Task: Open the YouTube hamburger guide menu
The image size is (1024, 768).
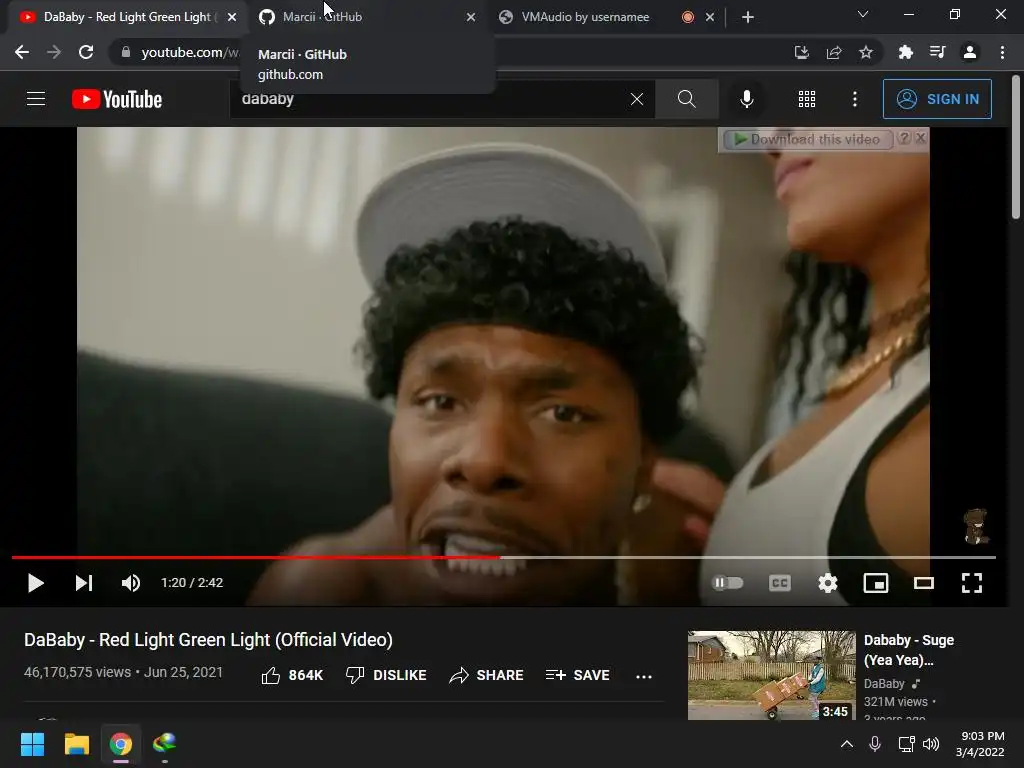Action: pyautogui.click(x=36, y=99)
